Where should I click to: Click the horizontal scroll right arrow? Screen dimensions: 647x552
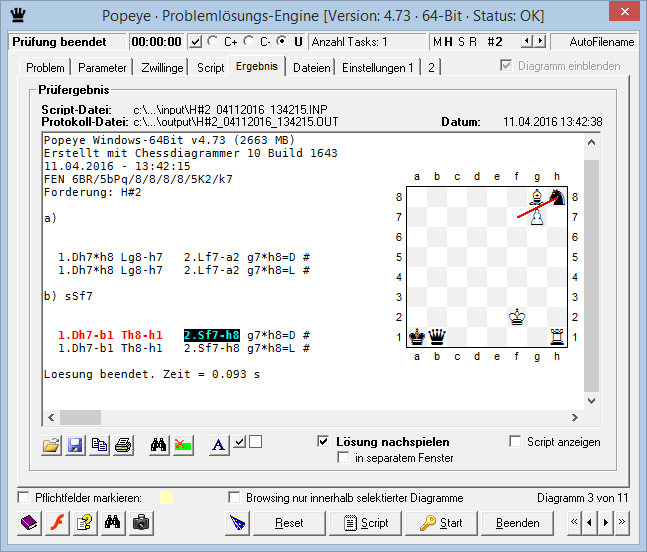point(575,418)
